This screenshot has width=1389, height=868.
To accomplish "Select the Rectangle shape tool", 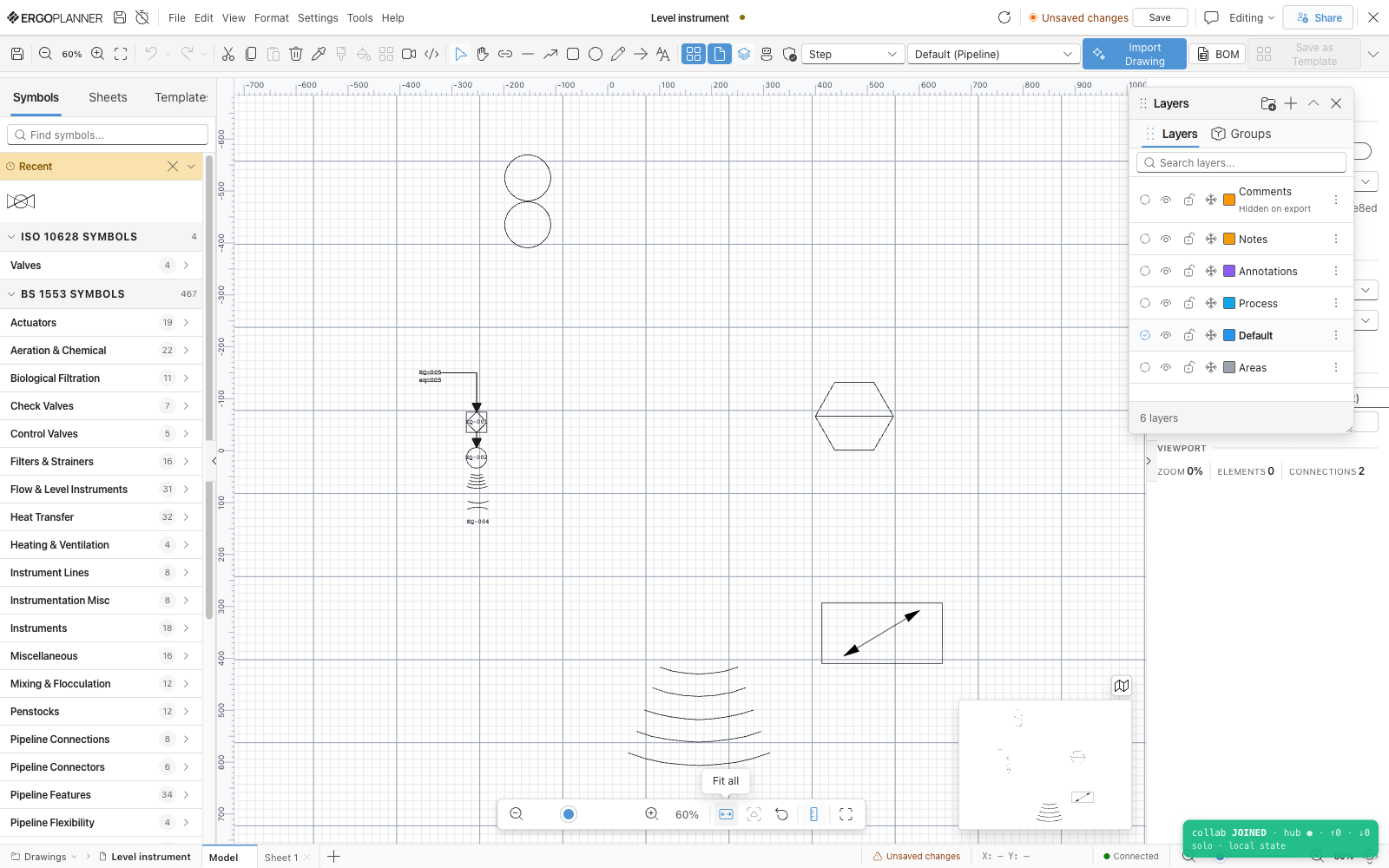I will (x=573, y=54).
